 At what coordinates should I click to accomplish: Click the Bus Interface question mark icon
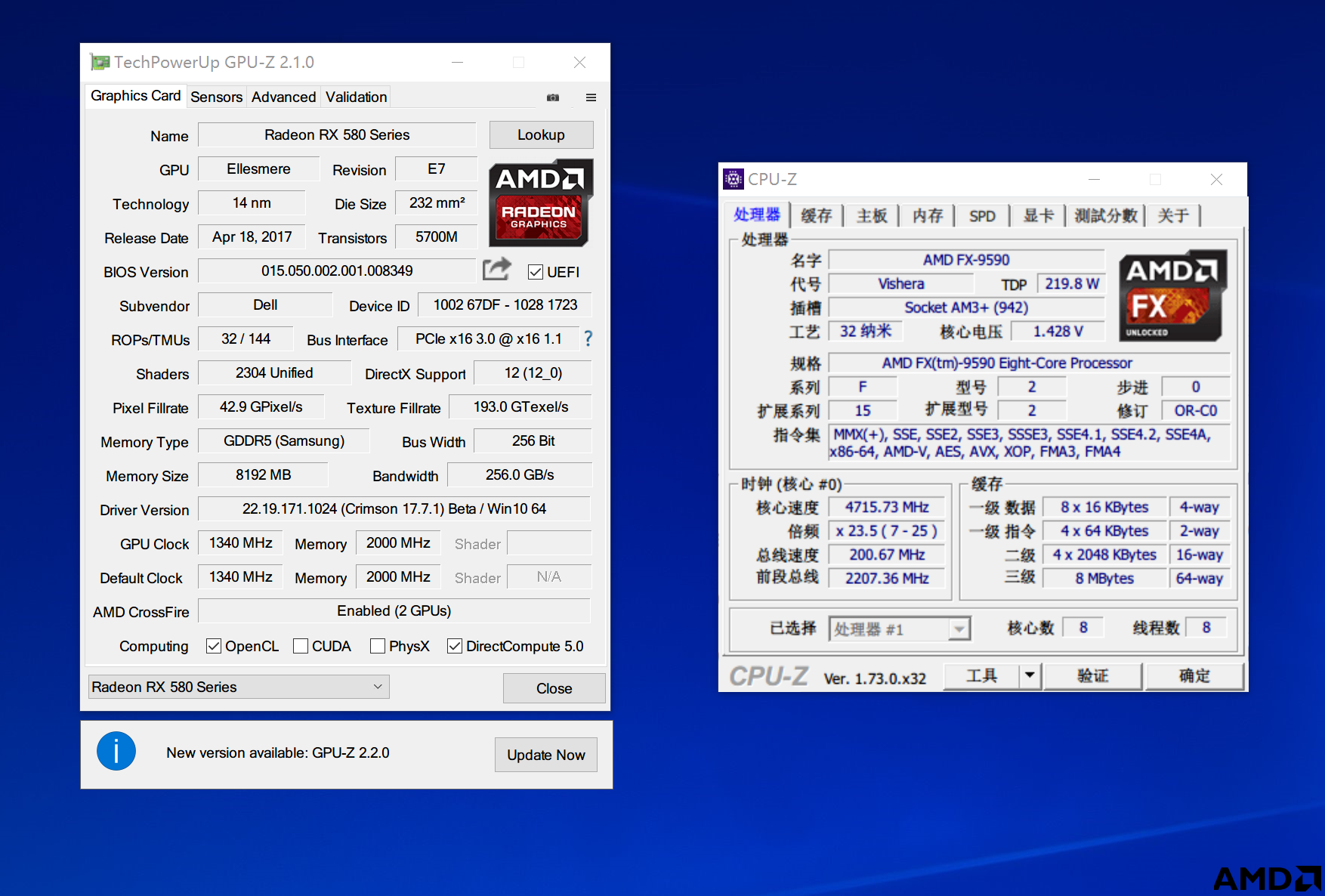(588, 338)
